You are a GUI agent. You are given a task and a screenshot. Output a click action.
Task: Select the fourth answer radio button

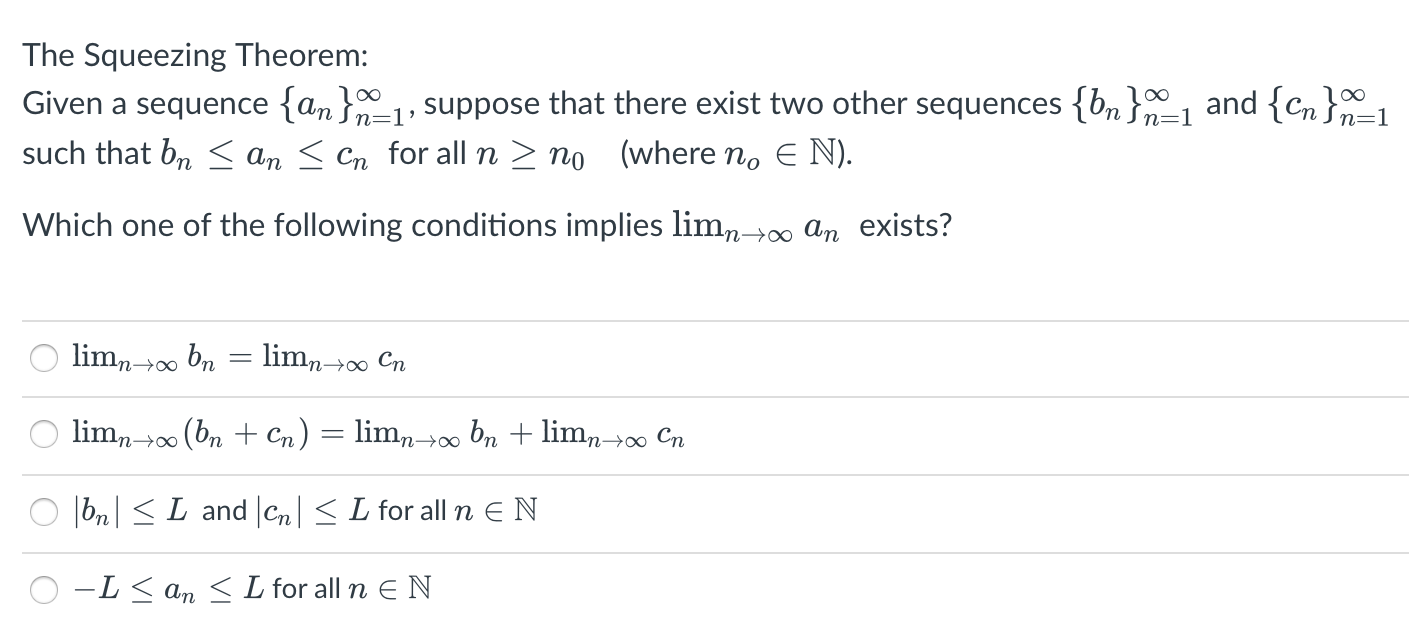tap(43, 590)
